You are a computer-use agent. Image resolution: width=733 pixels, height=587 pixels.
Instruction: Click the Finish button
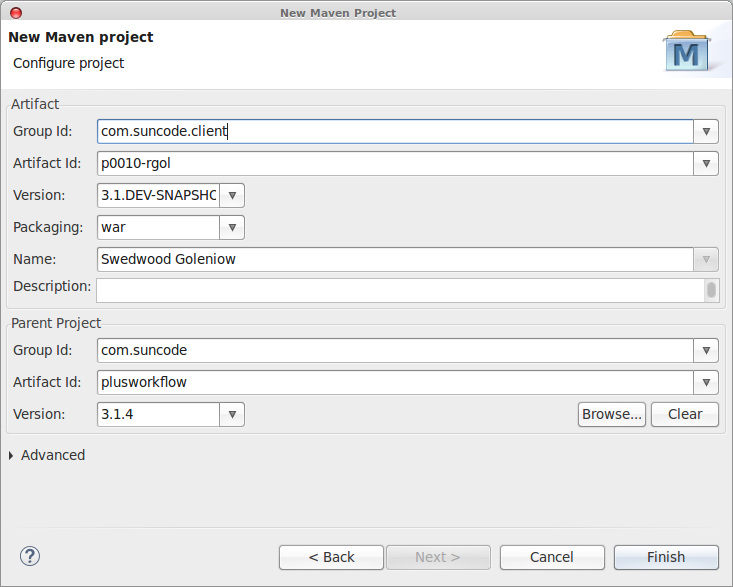pos(666,557)
